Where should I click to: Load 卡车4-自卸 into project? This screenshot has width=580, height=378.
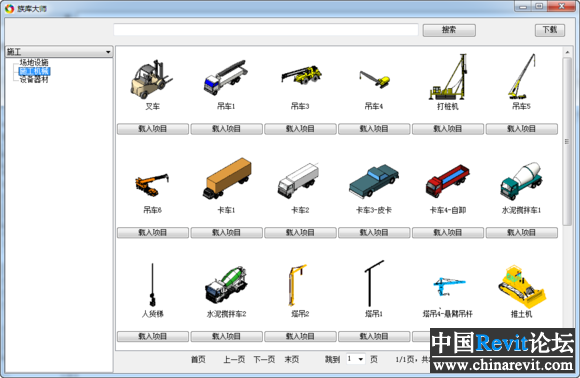click(448, 233)
